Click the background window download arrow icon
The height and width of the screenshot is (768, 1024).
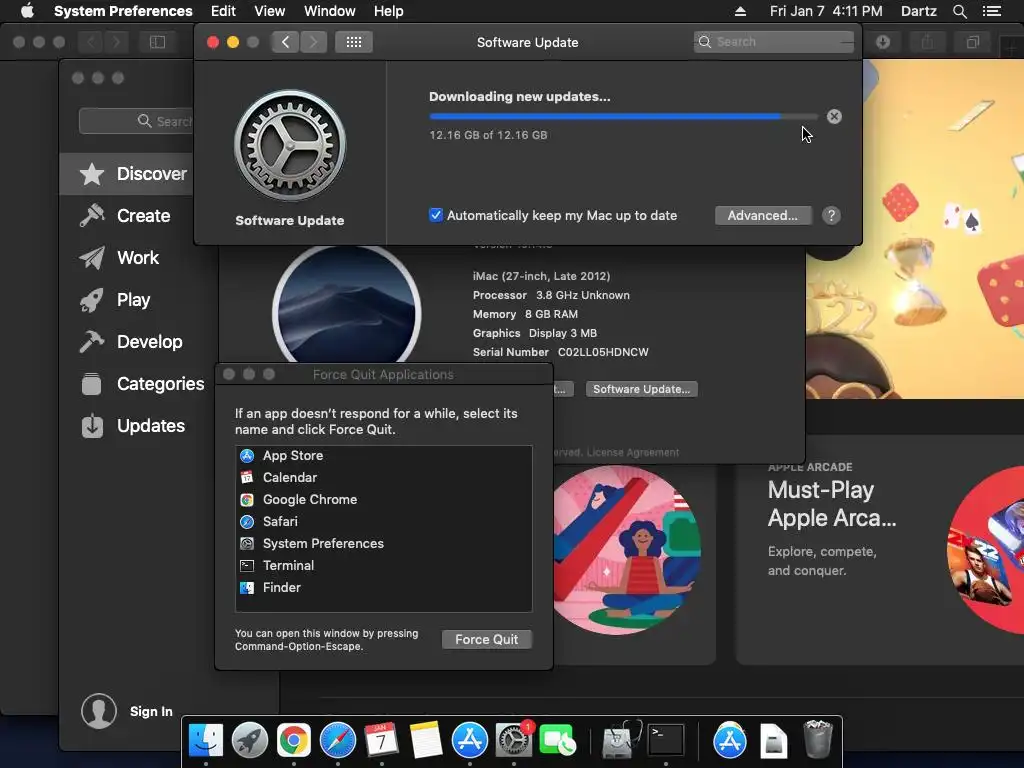[x=882, y=42]
